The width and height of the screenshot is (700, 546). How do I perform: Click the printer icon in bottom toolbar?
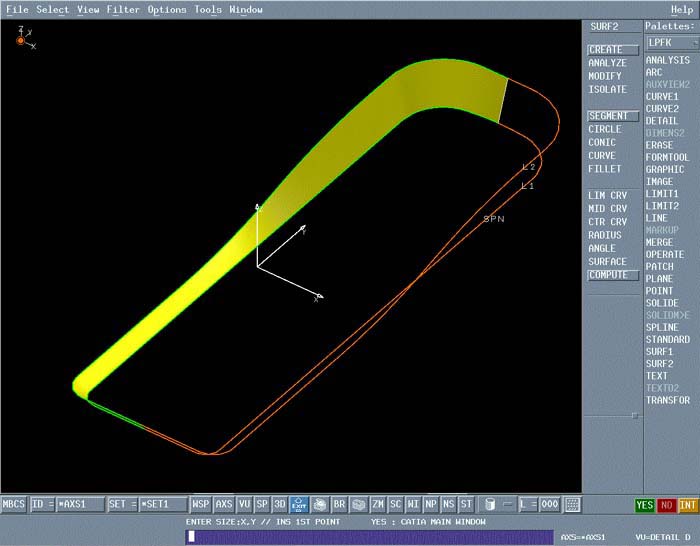[320, 505]
